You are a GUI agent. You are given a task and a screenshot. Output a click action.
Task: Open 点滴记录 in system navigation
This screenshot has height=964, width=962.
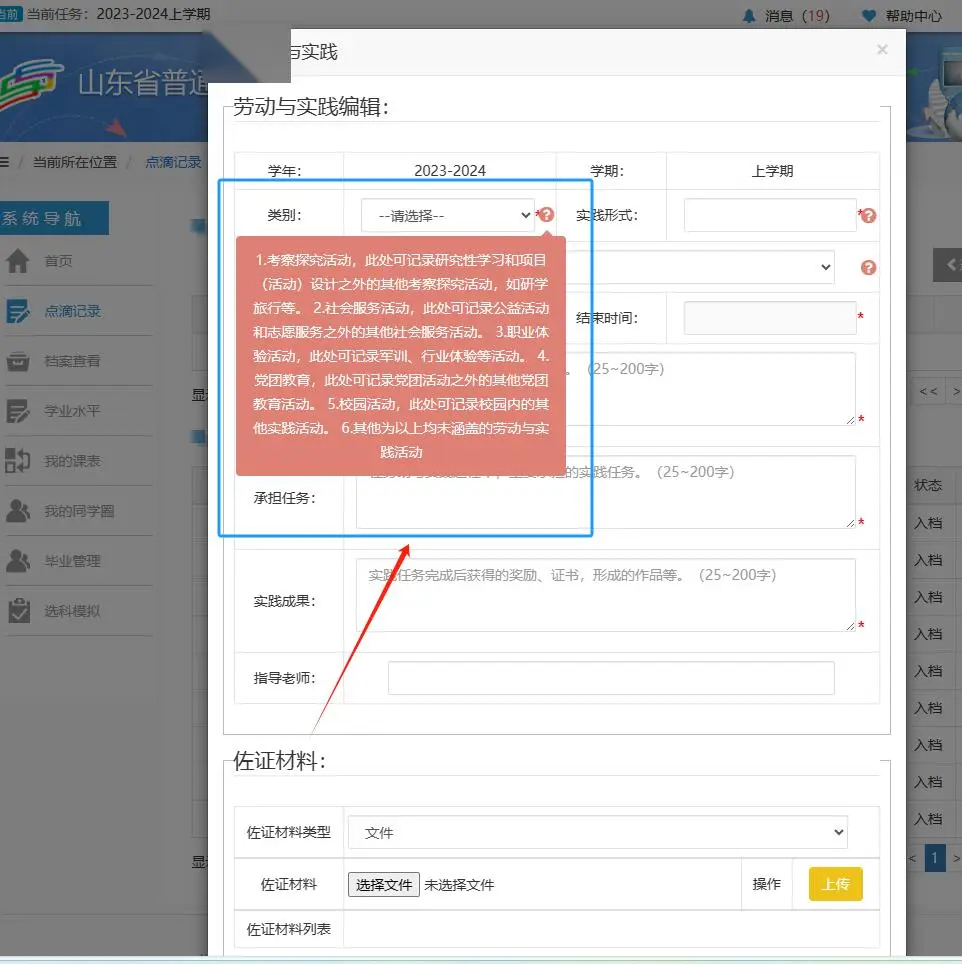73,312
